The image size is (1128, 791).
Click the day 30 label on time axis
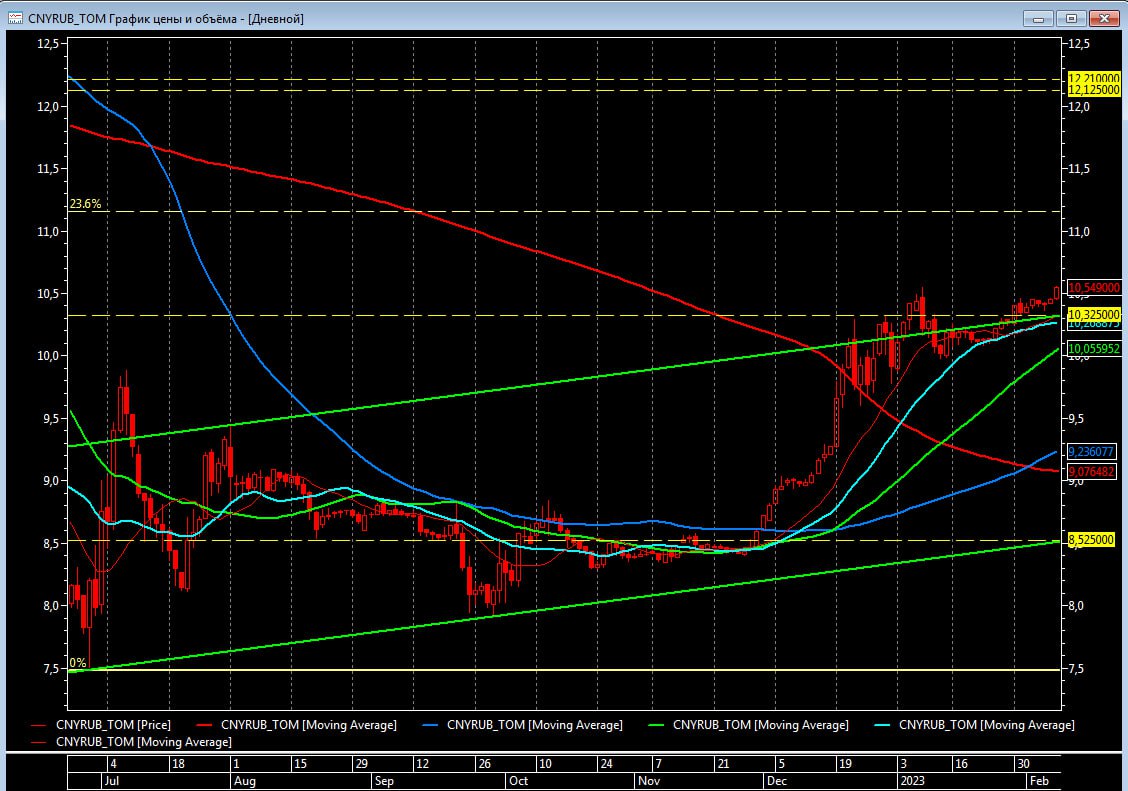[x=1023, y=764]
